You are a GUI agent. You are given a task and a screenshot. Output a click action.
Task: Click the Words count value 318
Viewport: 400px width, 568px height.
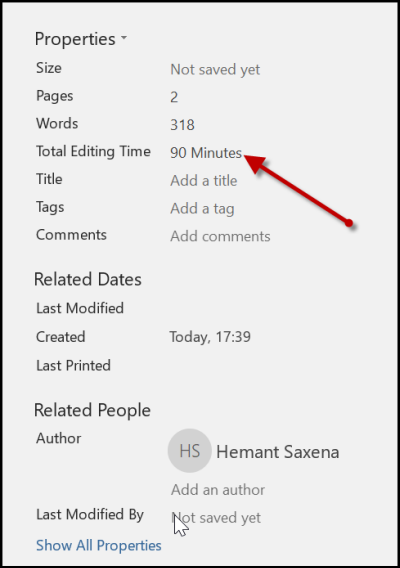tap(183, 125)
